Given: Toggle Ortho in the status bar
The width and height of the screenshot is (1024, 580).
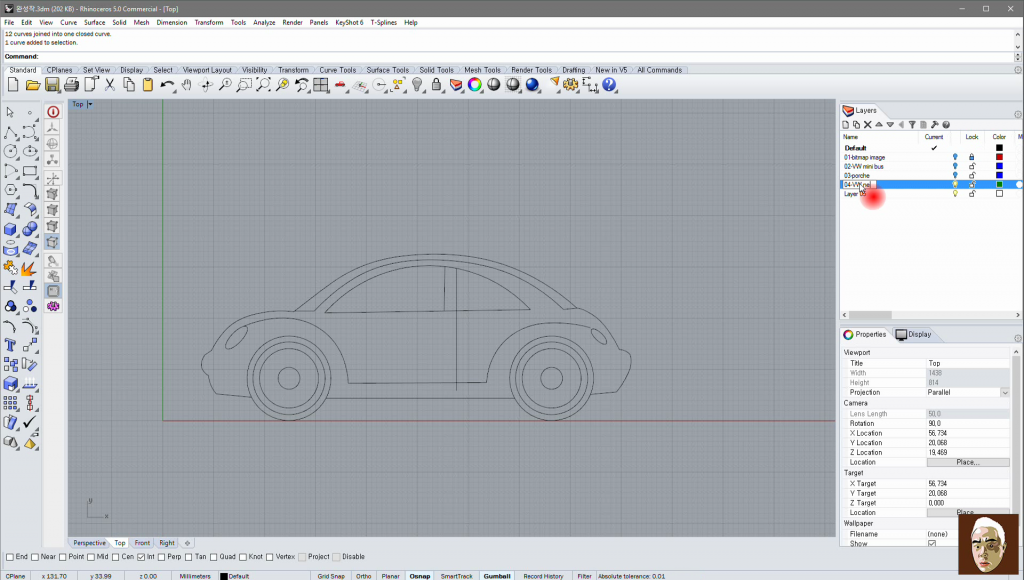Looking at the screenshot, I should point(364,576).
